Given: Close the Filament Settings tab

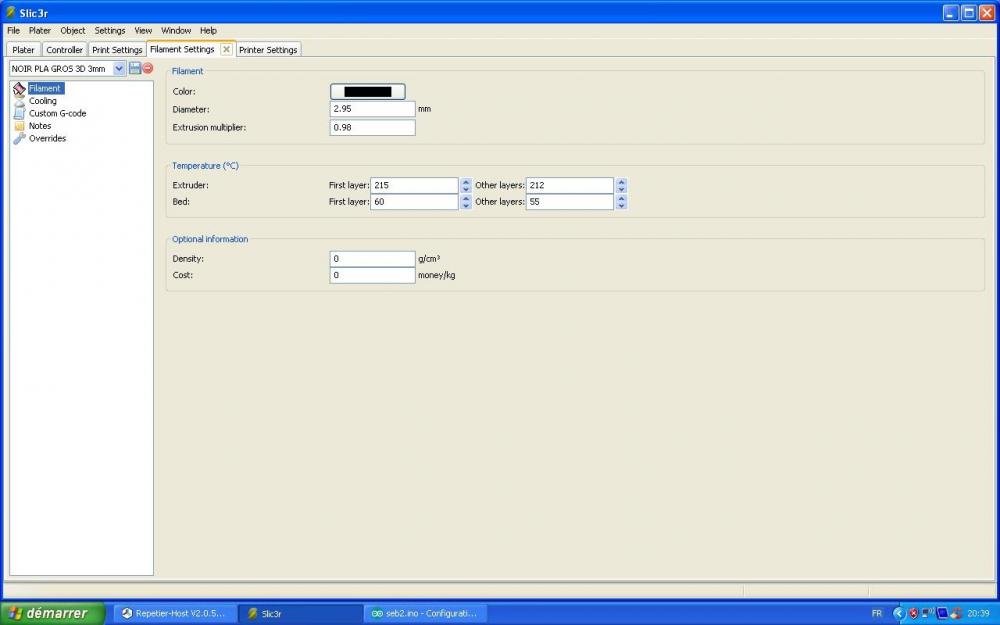Looking at the screenshot, I should coord(226,49).
